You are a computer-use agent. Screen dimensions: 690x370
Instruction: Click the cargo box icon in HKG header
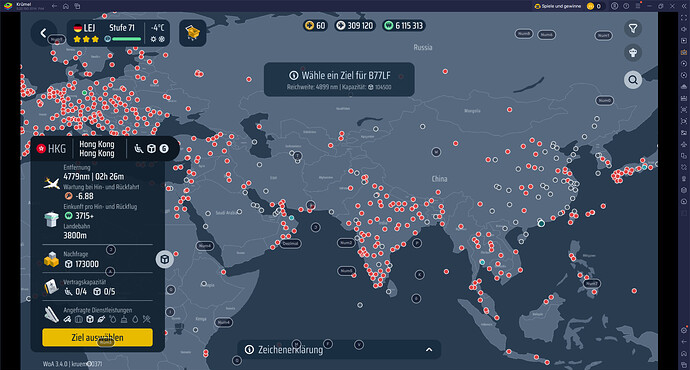pos(151,149)
